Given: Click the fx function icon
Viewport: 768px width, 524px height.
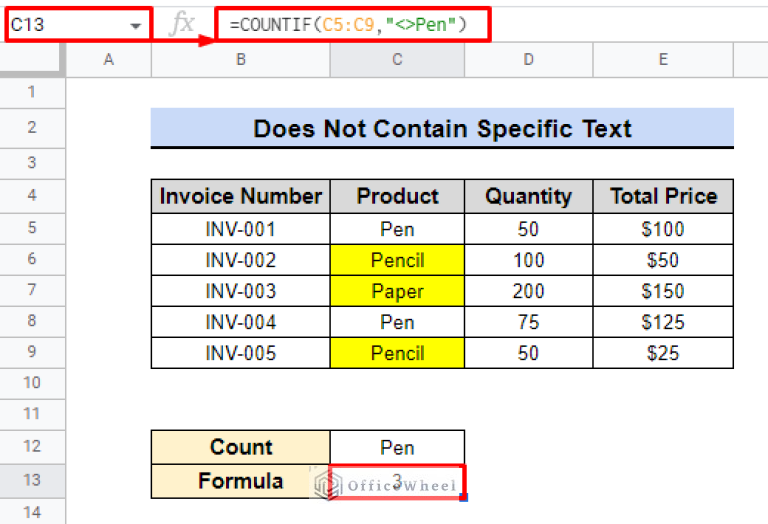Looking at the screenshot, I should (x=182, y=24).
